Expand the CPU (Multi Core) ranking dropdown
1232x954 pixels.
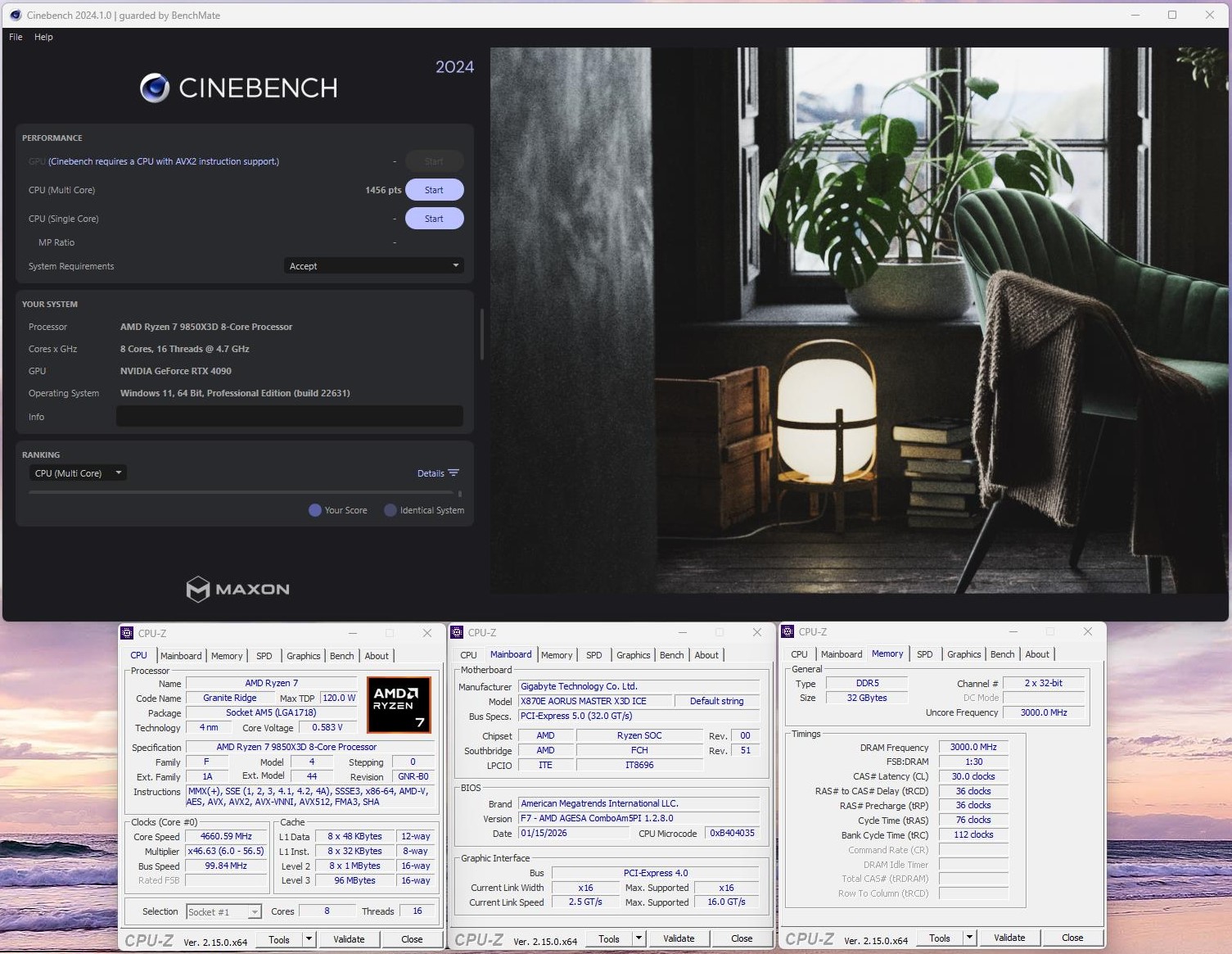[x=78, y=473]
